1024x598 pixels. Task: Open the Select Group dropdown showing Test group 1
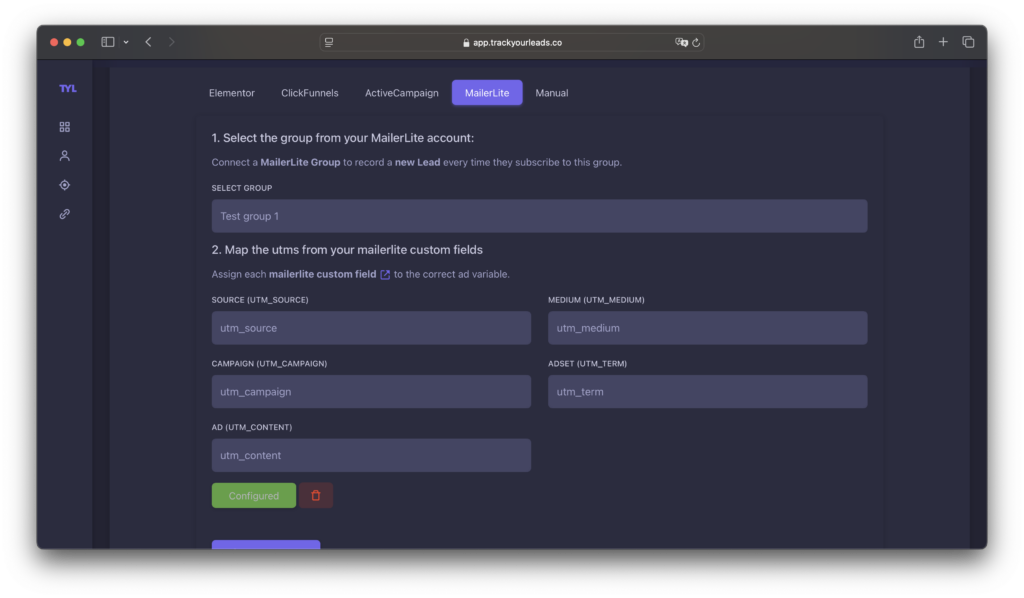coord(539,216)
